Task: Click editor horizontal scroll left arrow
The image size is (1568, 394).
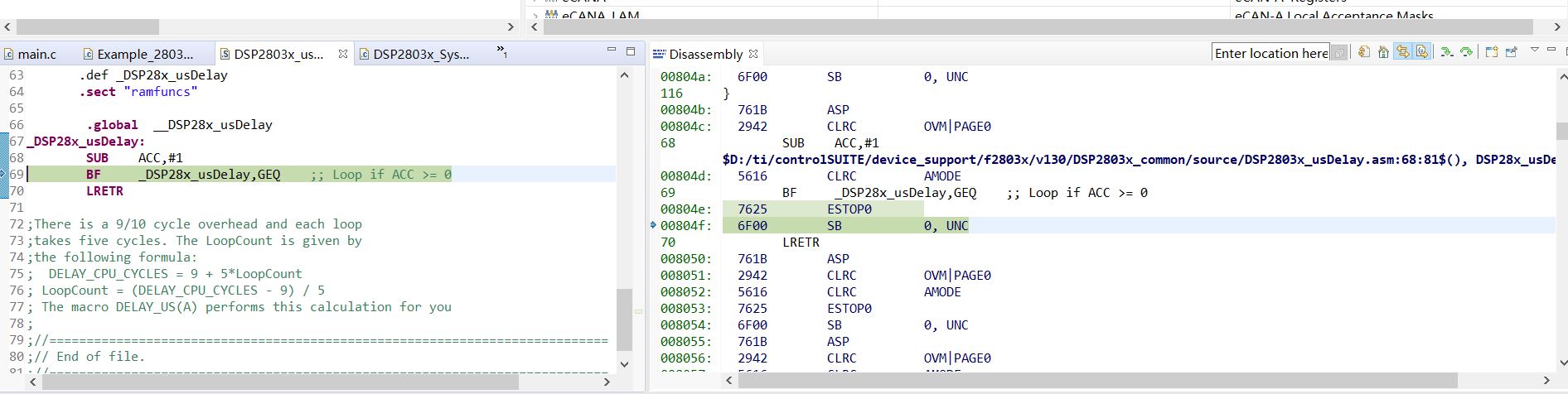Action: (33, 382)
